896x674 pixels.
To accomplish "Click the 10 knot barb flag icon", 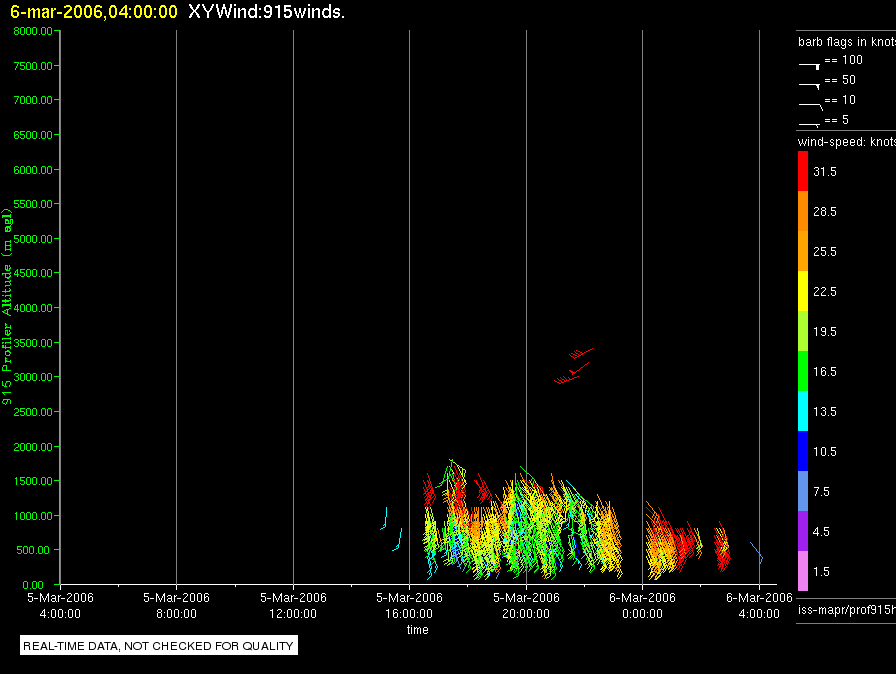I will tap(810, 106).
